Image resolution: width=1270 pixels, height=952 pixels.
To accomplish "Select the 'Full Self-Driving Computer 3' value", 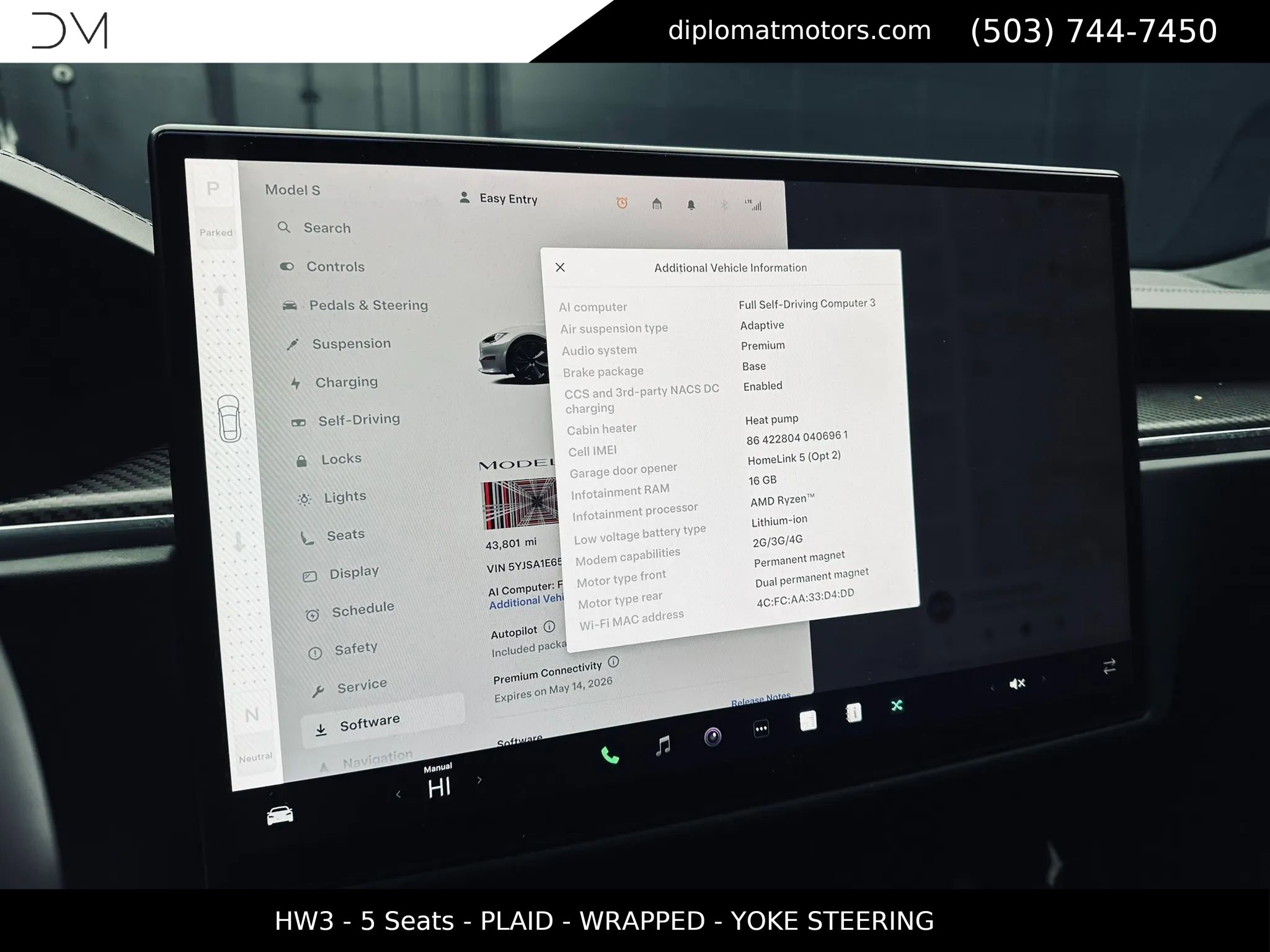I will click(x=807, y=304).
